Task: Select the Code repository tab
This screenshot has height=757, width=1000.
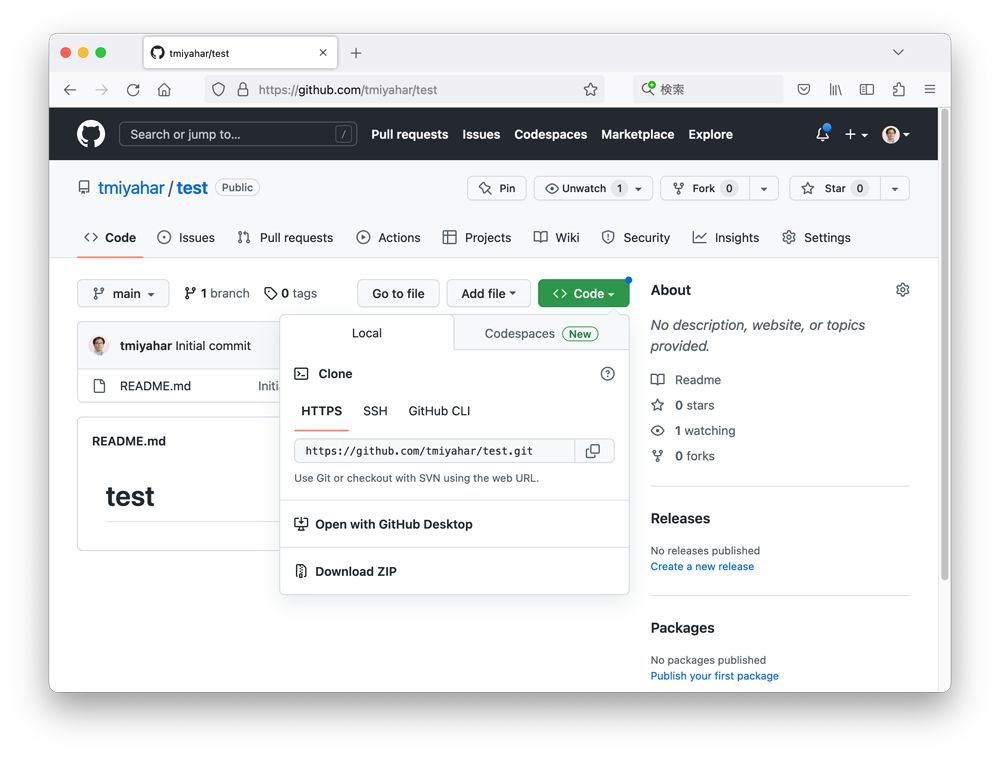Action: (x=110, y=238)
